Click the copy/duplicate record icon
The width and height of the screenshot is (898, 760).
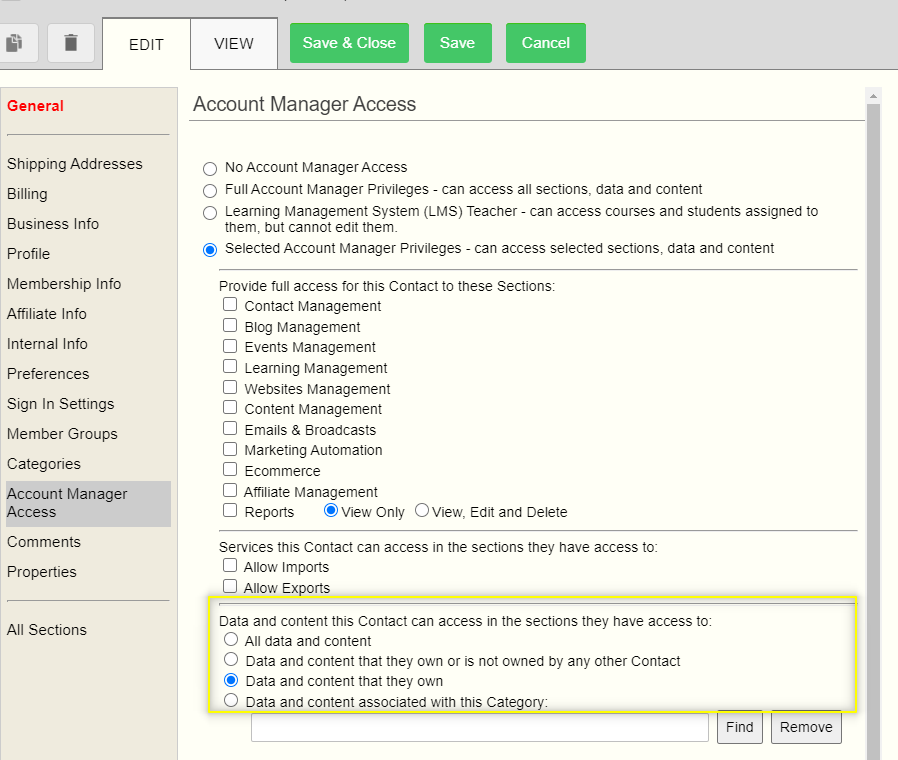point(15,43)
